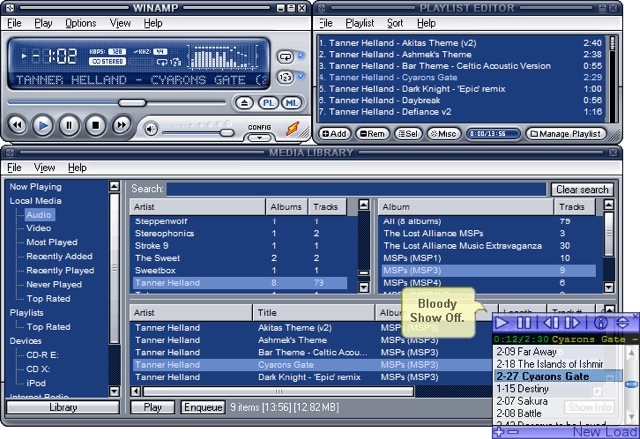Select playlist entry Akitas Theme (v2)
The width and height of the screenshot is (640, 439).
click(460, 43)
